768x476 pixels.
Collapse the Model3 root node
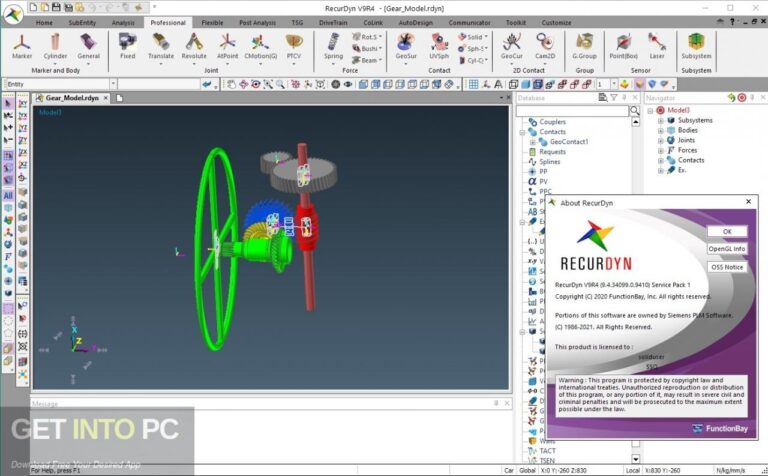pos(650,111)
